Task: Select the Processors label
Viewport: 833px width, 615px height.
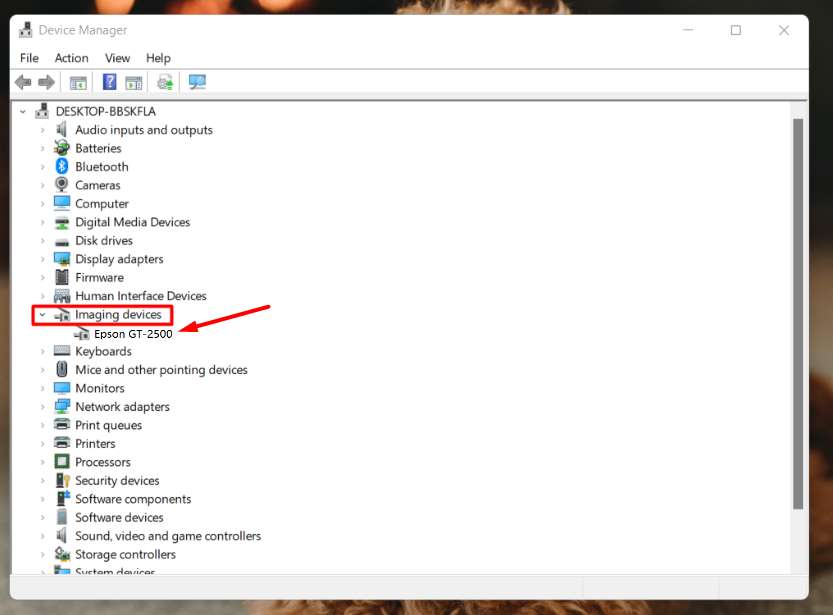Action: [x=103, y=462]
